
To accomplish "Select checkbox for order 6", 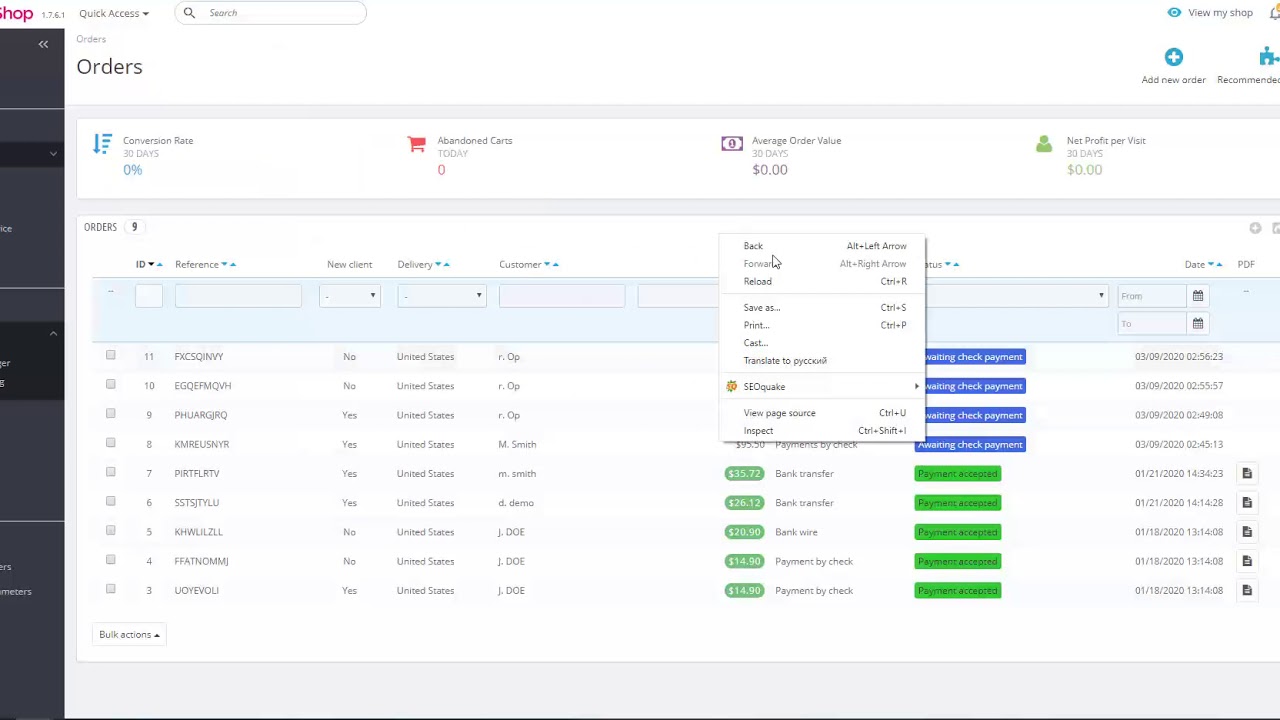I will 111,501.
